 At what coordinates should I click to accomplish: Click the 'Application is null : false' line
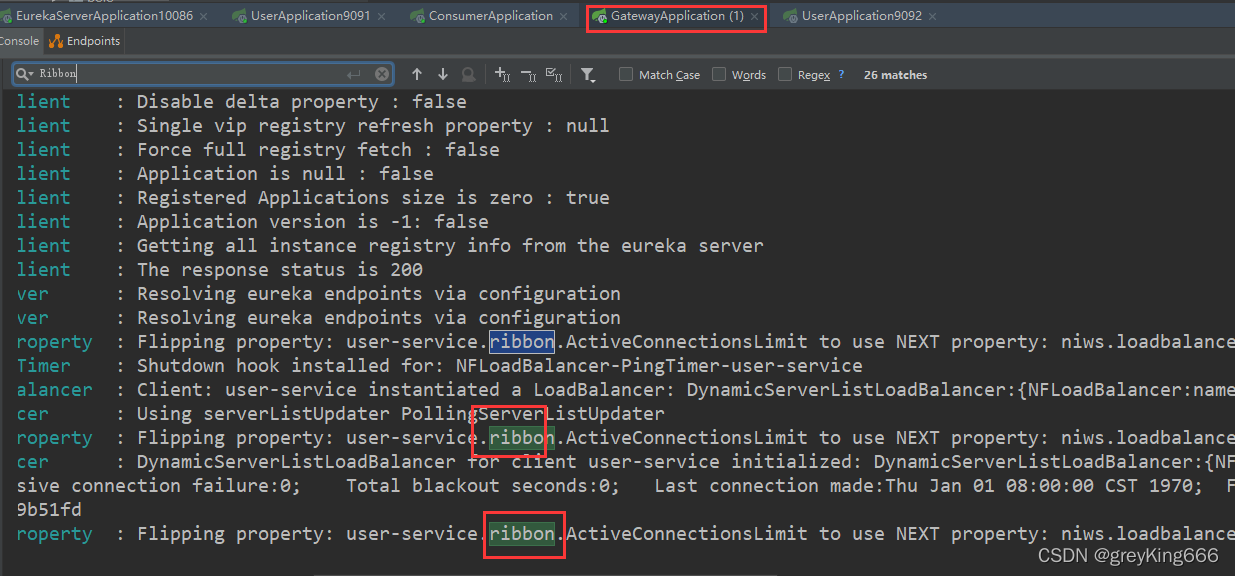[285, 173]
